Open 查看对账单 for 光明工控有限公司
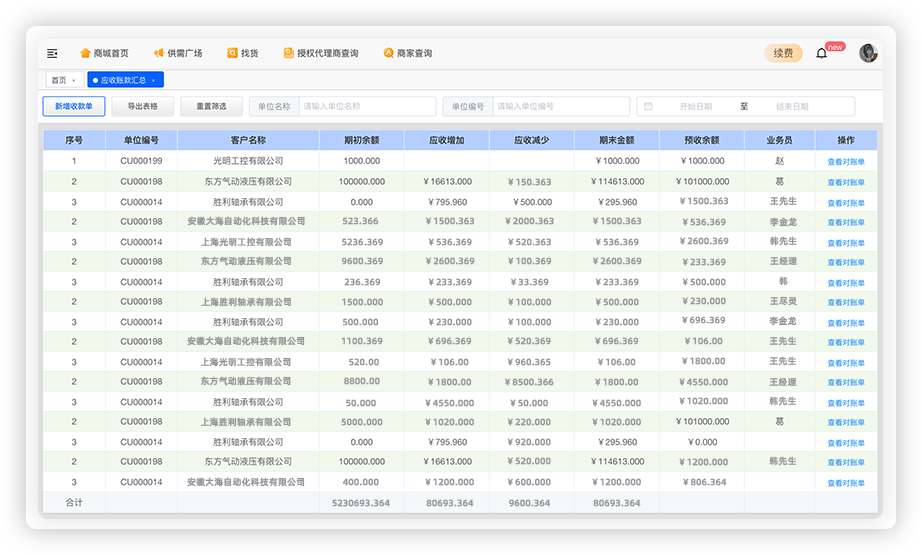 pos(846,162)
